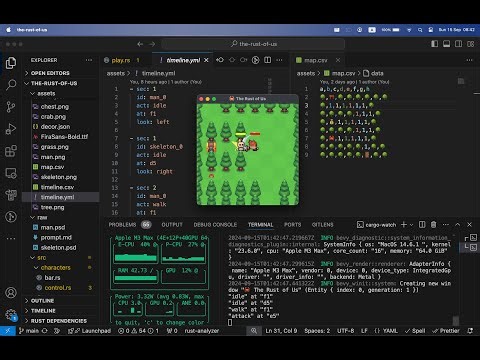Open the Remote Explorer view

(x=11, y=173)
